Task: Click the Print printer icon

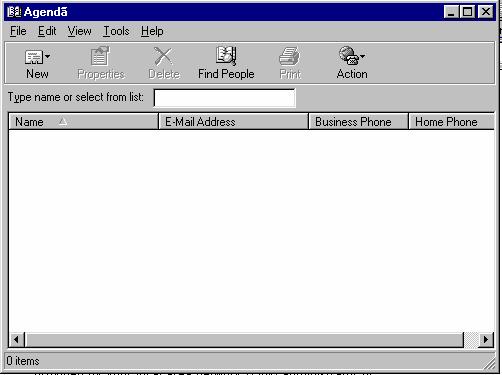Action: point(289,56)
